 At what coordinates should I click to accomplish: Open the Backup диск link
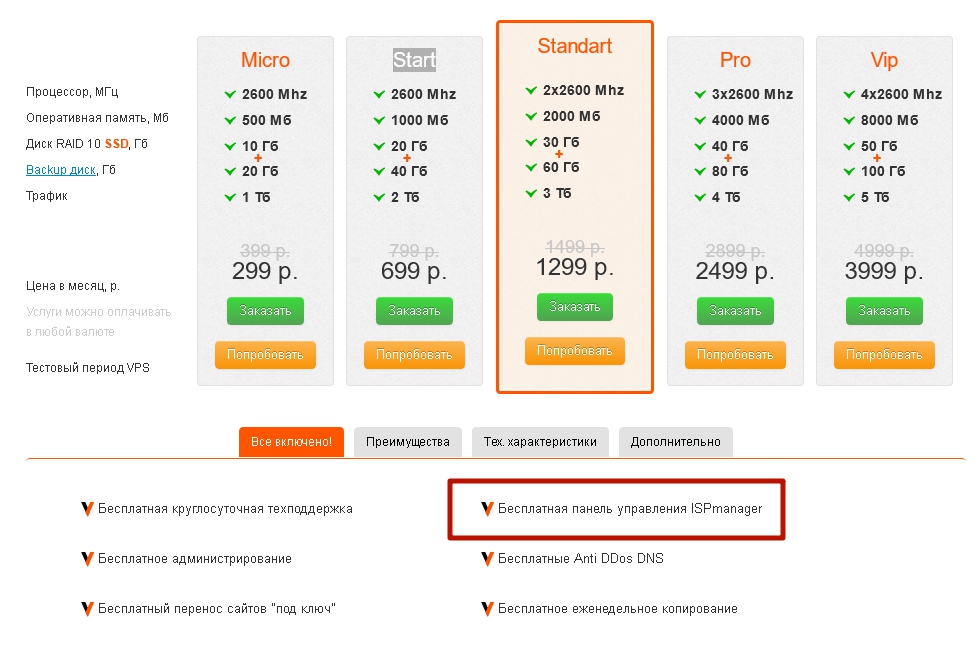point(61,170)
